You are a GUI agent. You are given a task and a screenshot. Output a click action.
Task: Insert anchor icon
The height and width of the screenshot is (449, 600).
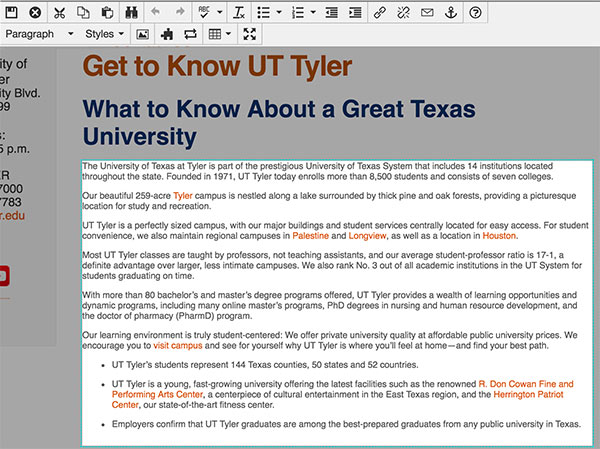[451, 13]
